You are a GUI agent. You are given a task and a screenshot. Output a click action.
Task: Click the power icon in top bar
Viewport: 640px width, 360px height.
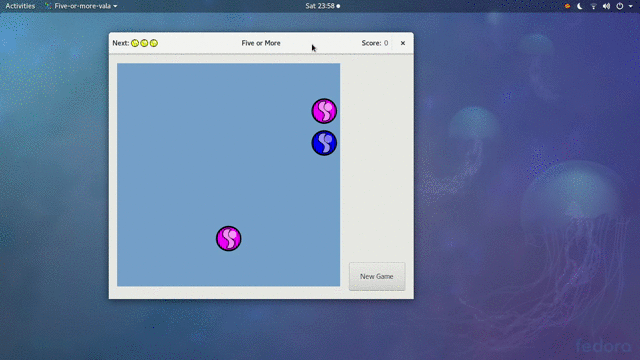pyautogui.click(x=620, y=6)
